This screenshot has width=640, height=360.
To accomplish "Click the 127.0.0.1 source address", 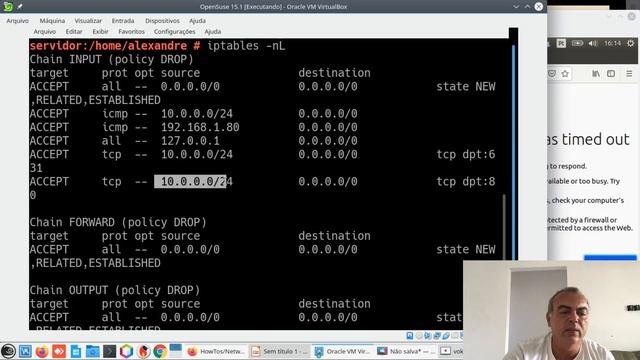I will coord(190,141).
